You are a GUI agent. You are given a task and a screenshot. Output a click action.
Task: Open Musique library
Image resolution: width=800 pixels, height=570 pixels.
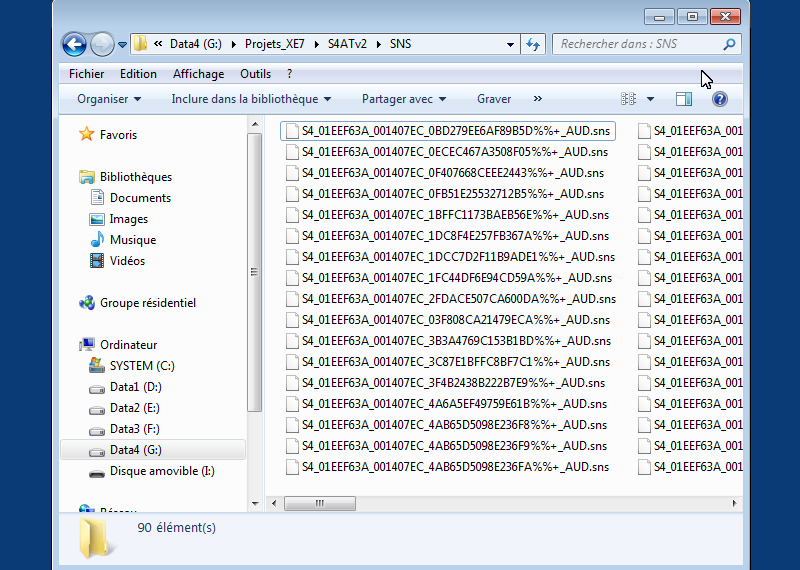[x=133, y=240]
